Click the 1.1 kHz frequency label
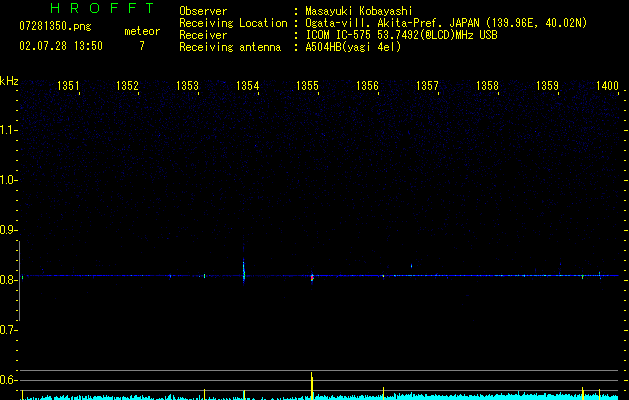The width and height of the screenshot is (629, 400). [x=8, y=130]
